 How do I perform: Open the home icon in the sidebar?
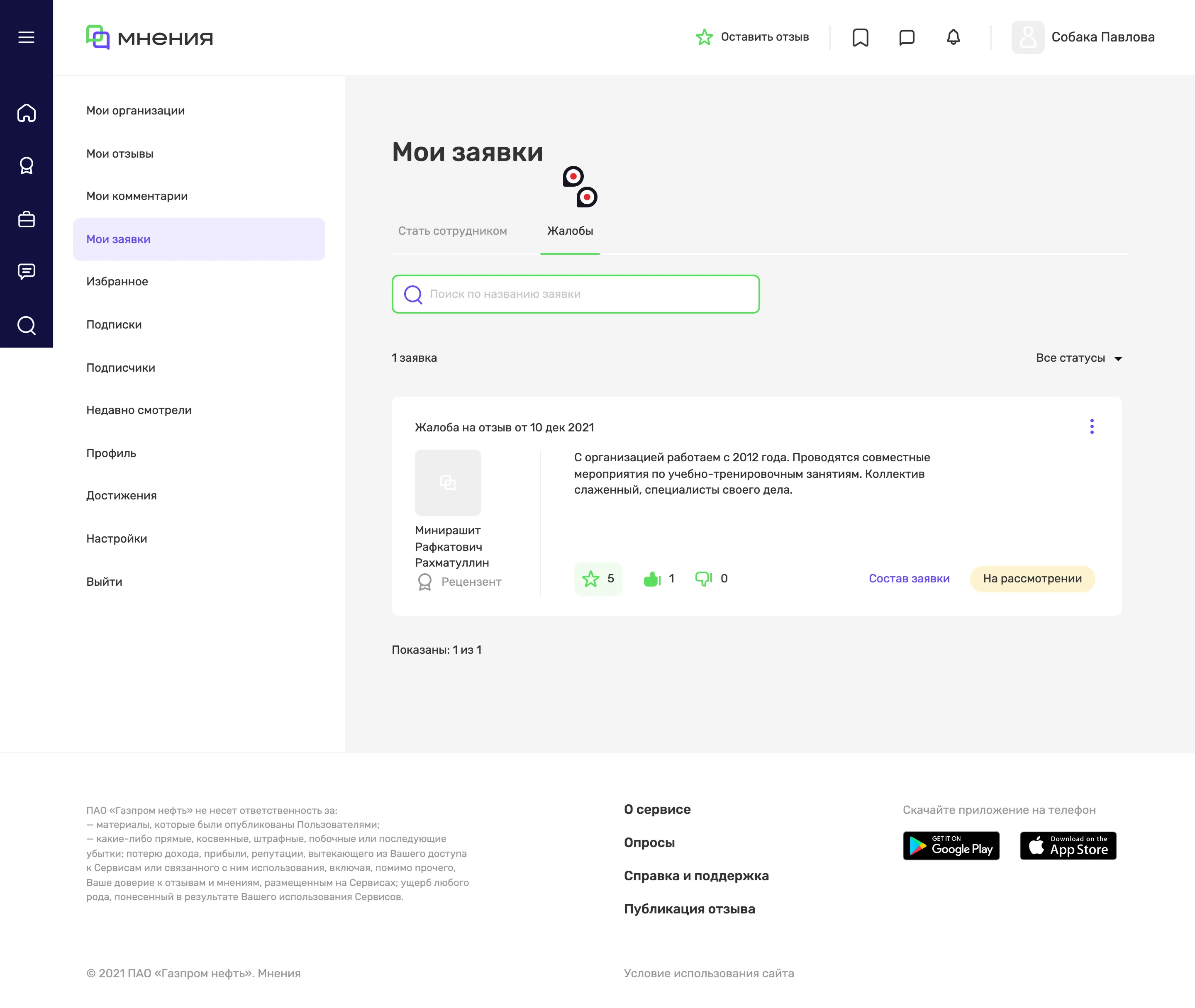point(26,113)
